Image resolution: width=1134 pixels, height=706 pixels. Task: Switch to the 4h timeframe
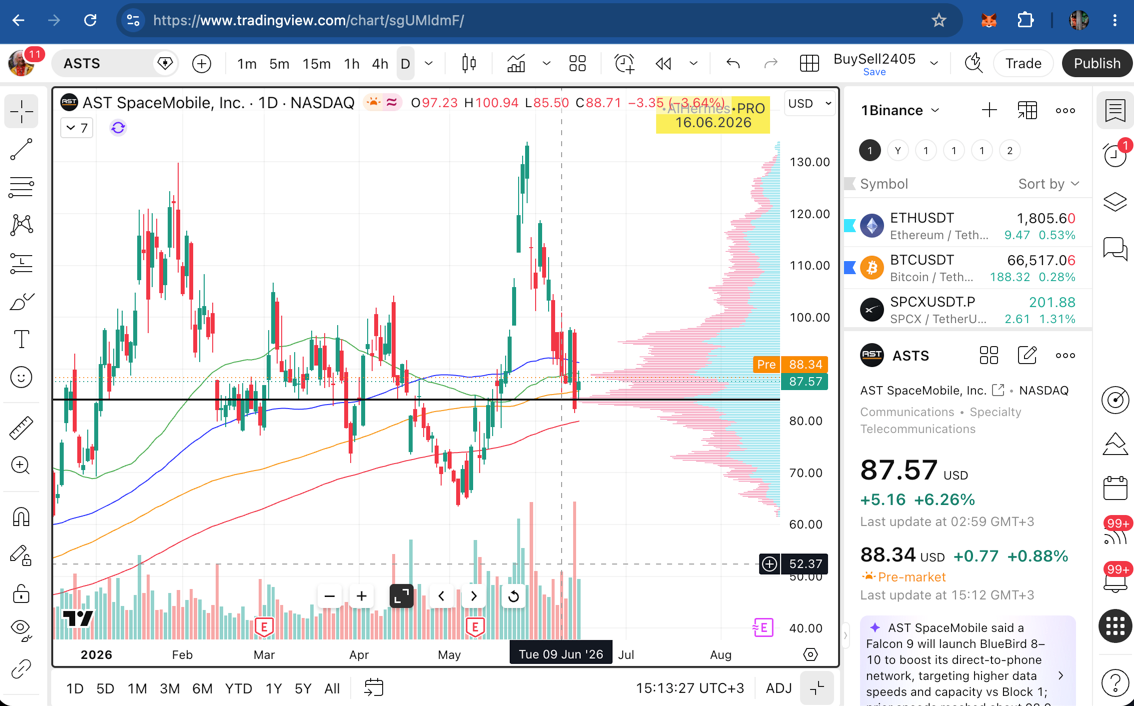point(380,64)
